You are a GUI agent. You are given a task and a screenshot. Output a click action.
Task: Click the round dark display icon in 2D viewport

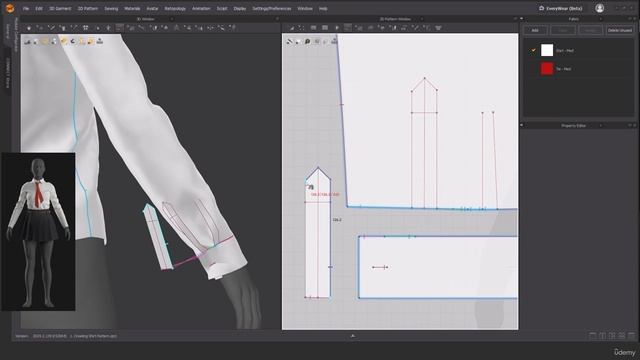[307, 41]
